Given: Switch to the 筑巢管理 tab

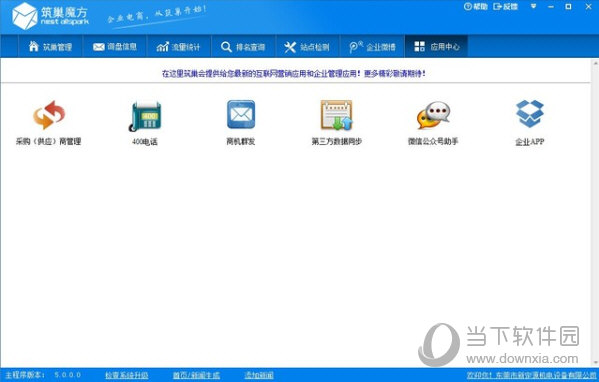Looking at the screenshot, I should [x=50, y=47].
